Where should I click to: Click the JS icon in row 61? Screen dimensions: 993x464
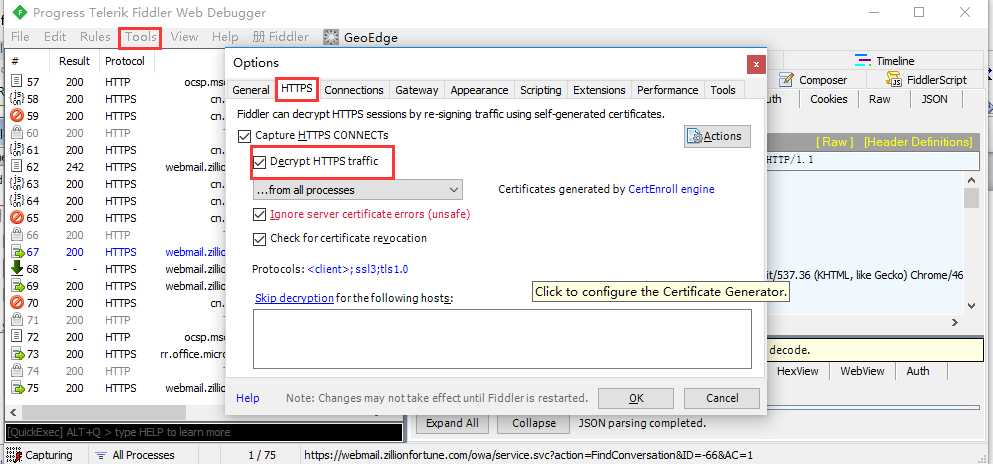point(17,150)
